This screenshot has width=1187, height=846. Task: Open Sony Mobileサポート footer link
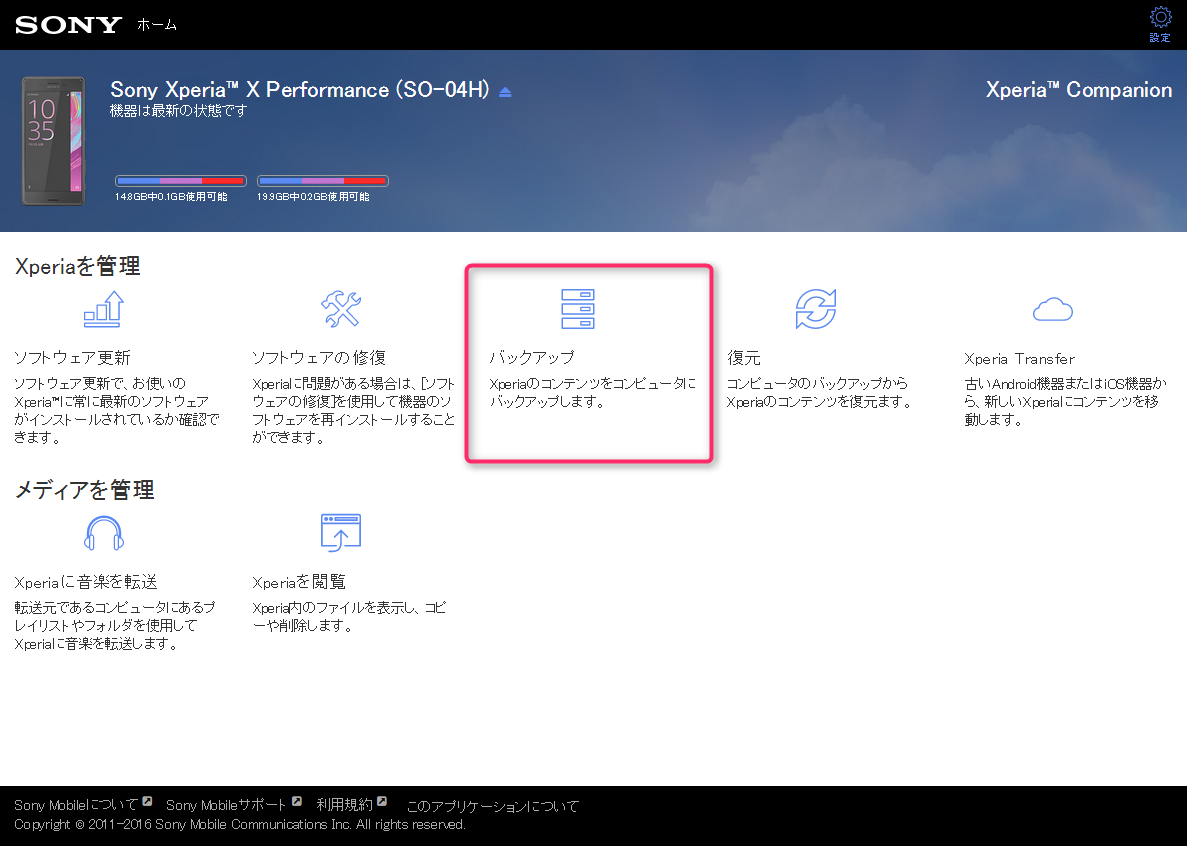[226, 805]
